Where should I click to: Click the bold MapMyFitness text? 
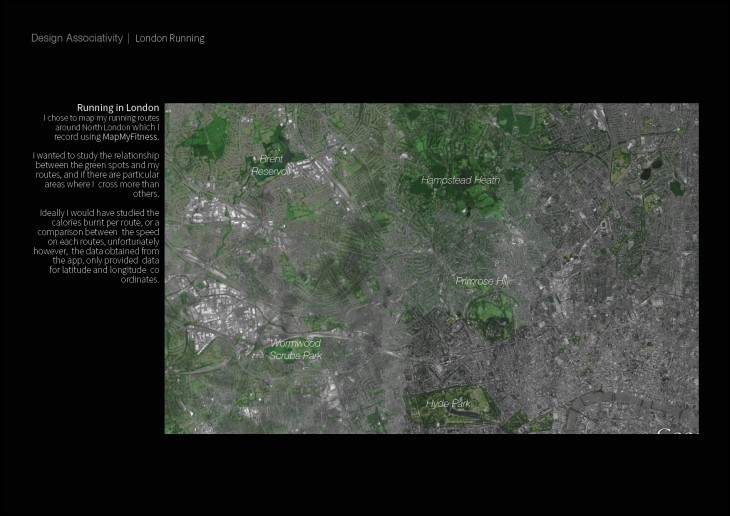tap(130, 137)
